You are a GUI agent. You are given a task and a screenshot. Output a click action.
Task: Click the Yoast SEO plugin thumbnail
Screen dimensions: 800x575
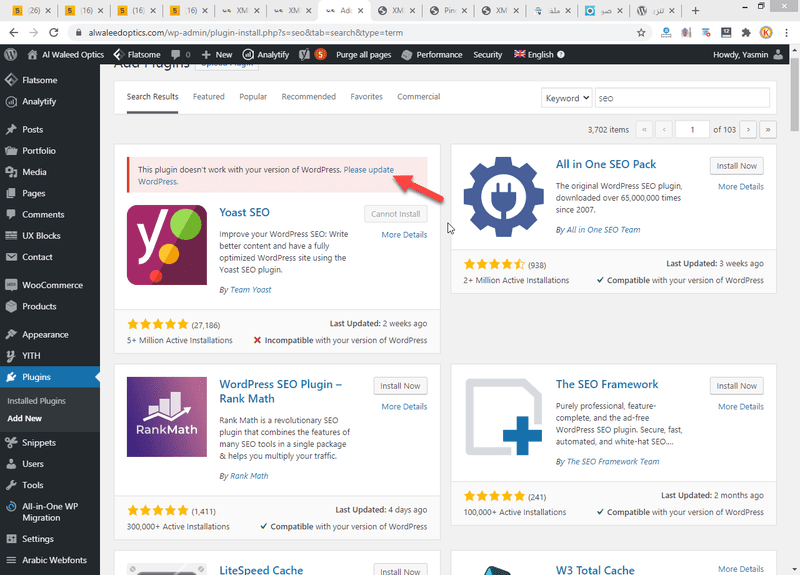(167, 245)
